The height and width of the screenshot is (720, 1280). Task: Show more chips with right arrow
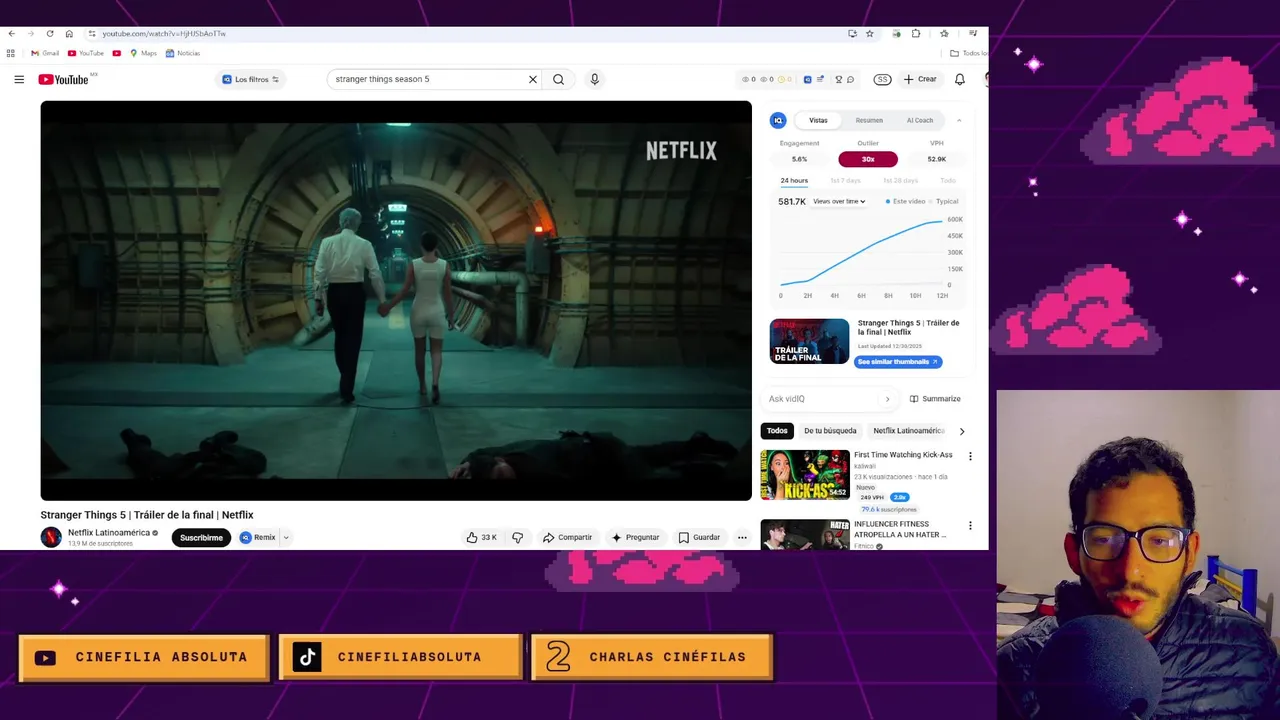(x=962, y=431)
